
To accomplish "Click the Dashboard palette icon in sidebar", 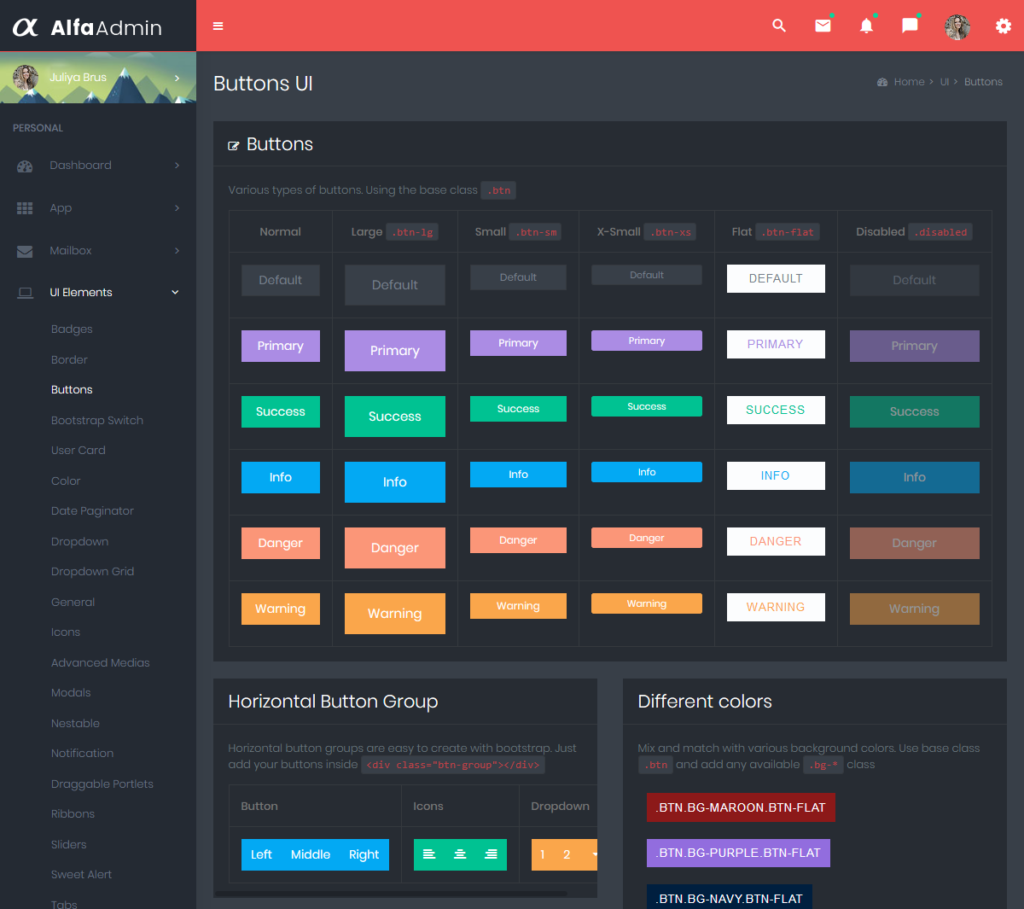I will click(x=25, y=166).
